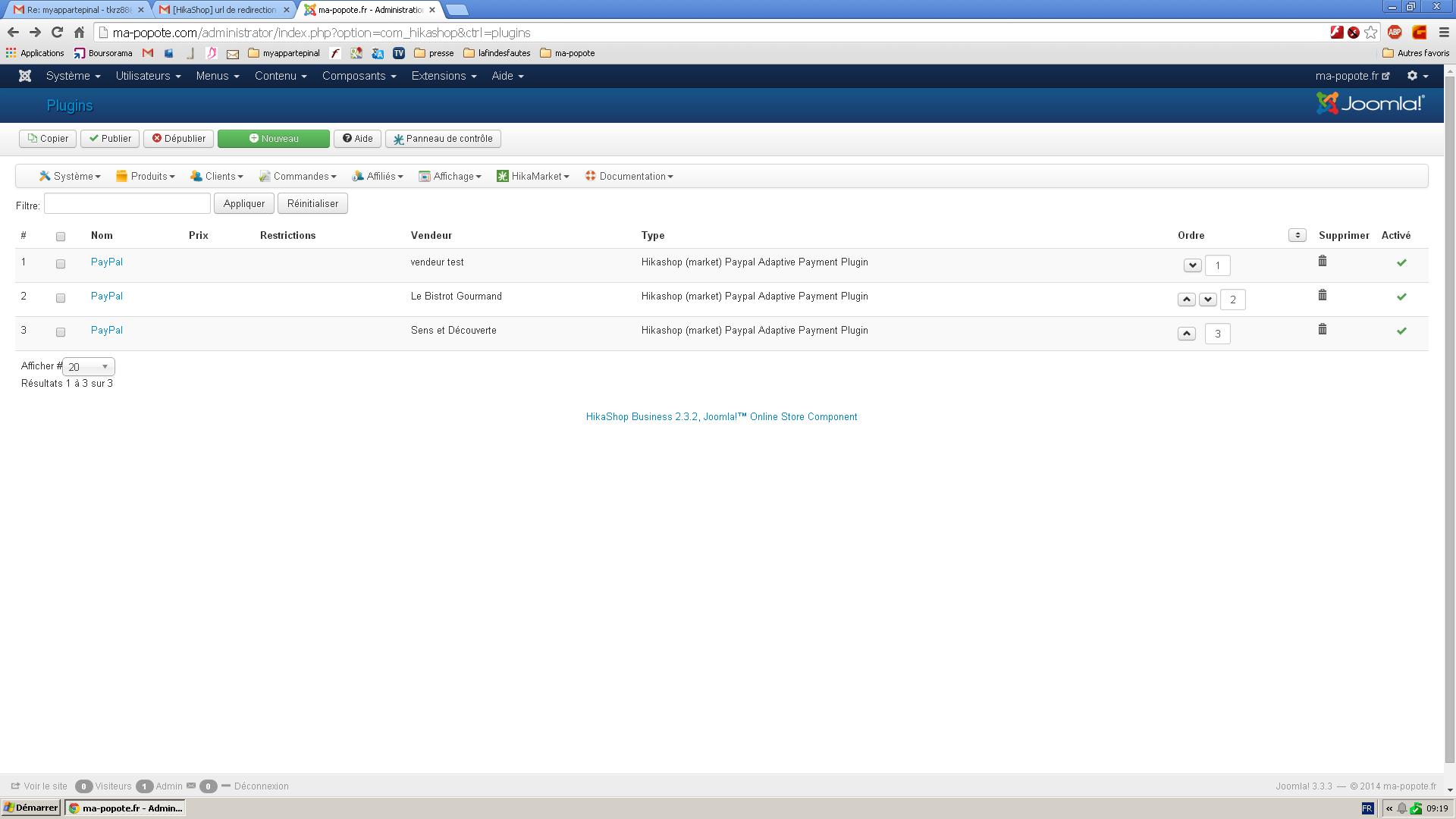
Task: Click the Réinitialiser filter button
Action: [312, 203]
